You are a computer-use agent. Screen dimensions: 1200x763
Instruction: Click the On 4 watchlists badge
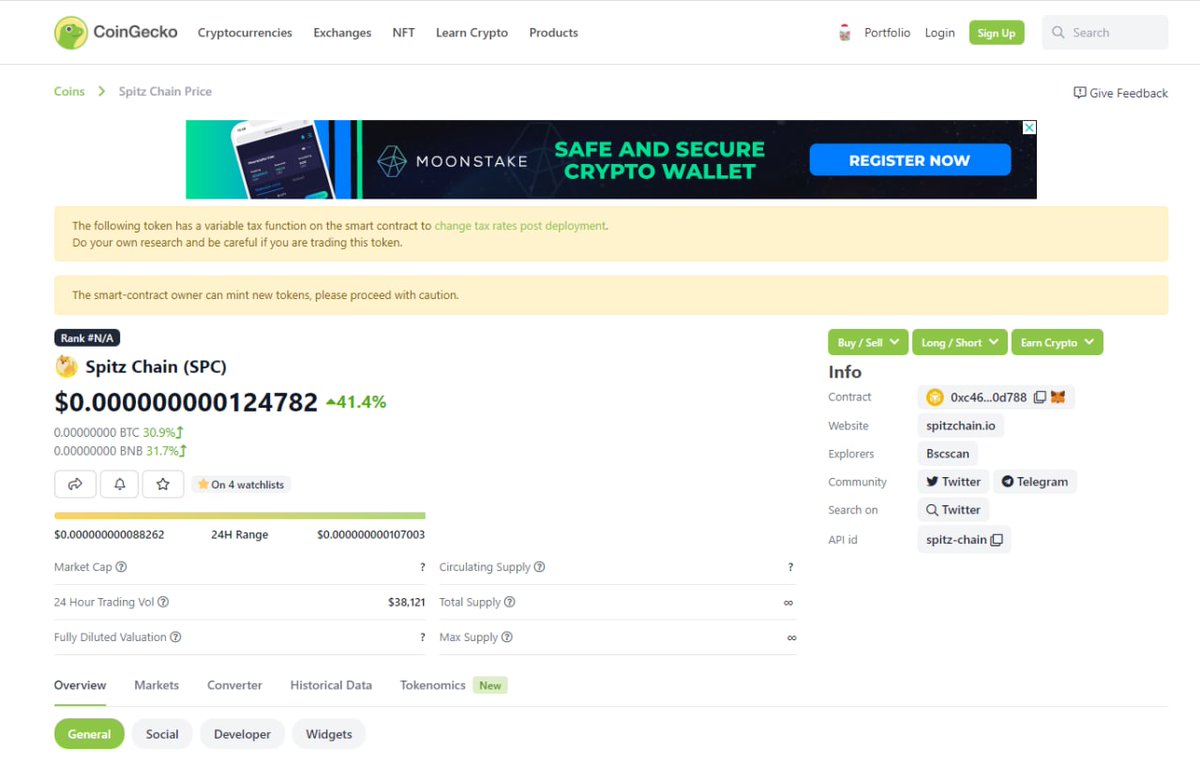tap(241, 485)
